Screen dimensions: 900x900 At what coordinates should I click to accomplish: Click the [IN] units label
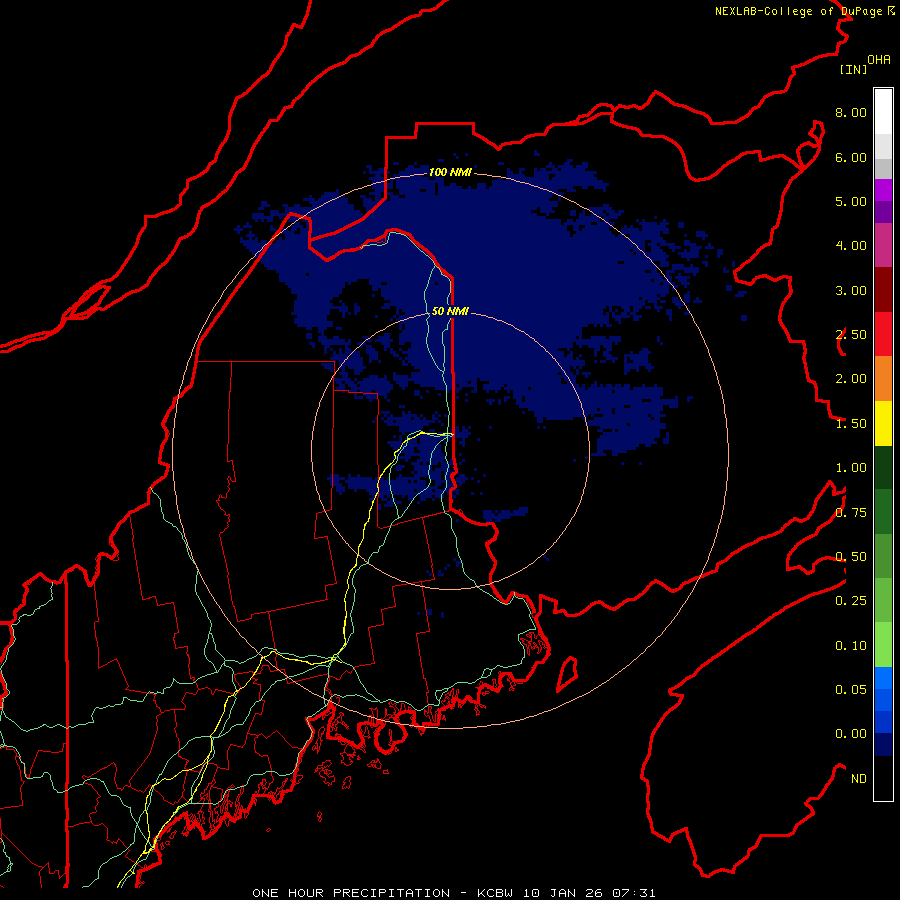pyautogui.click(x=853, y=69)
